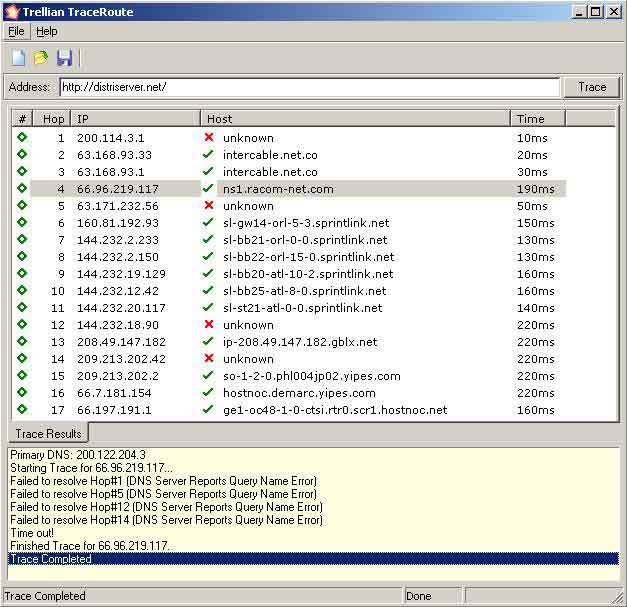Select highlighted 'Trace Completed' log line
This screenshot has width=627, height=607.
tap(313, 559)
